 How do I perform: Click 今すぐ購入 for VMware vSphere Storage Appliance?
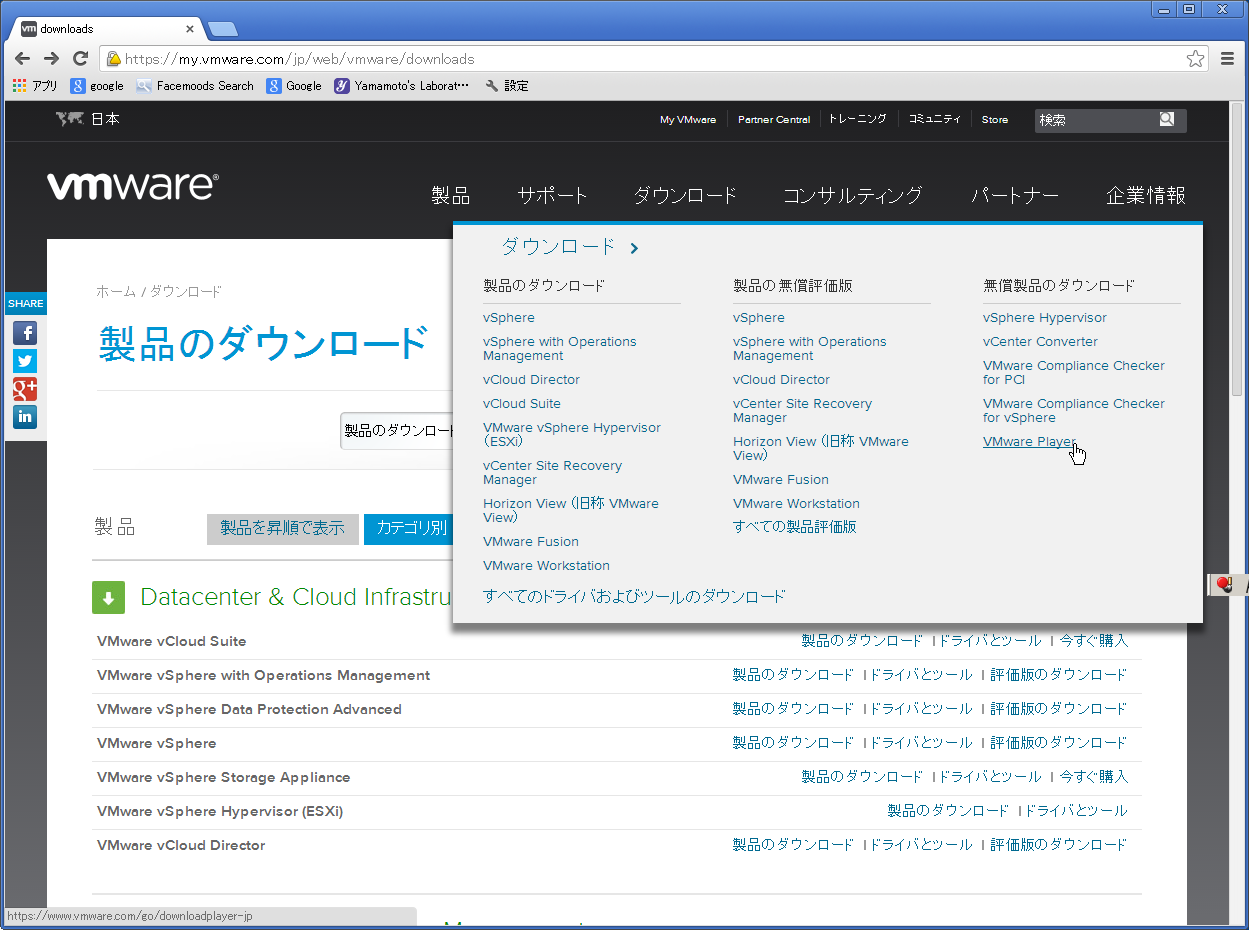pyautogui.click(x=1094, y=777)
